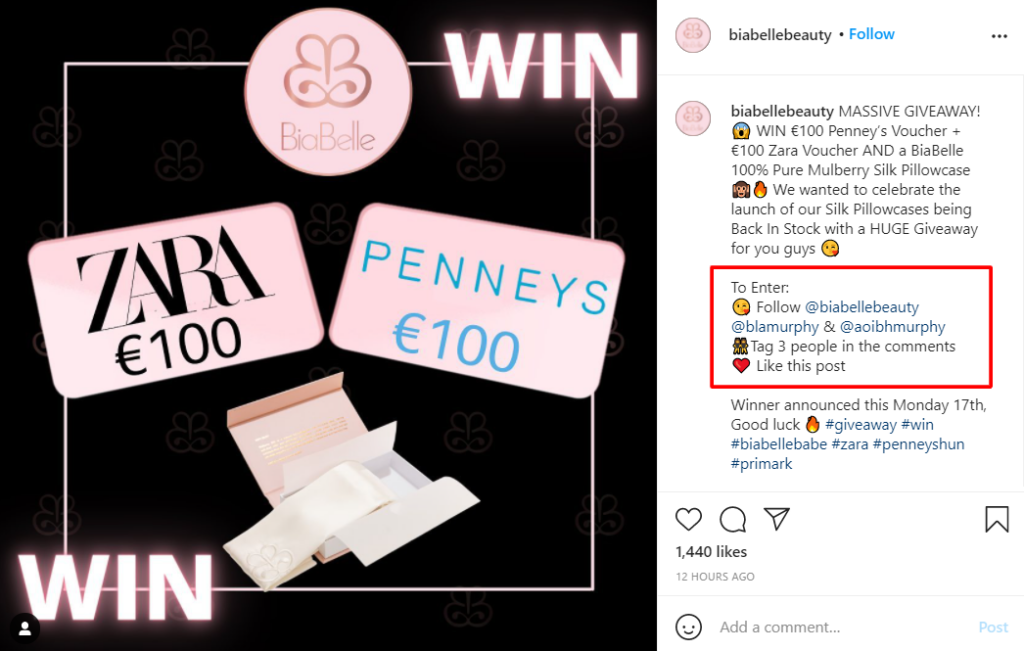Screen dimensions: 1024x651
Task: Show tagged accounts via person icon
Action: [x=25, y=628]
